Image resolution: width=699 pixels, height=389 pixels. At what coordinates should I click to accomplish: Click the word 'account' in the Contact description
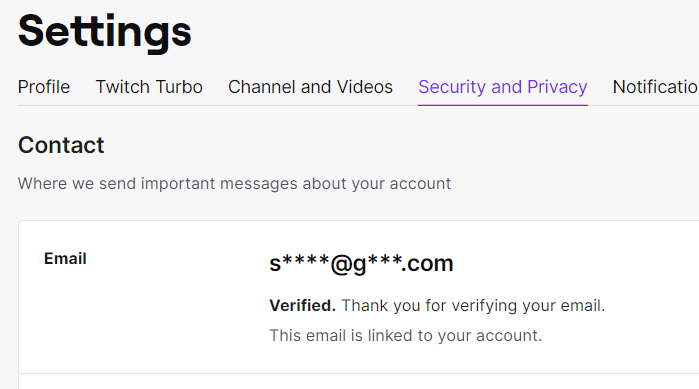[420, 184]
